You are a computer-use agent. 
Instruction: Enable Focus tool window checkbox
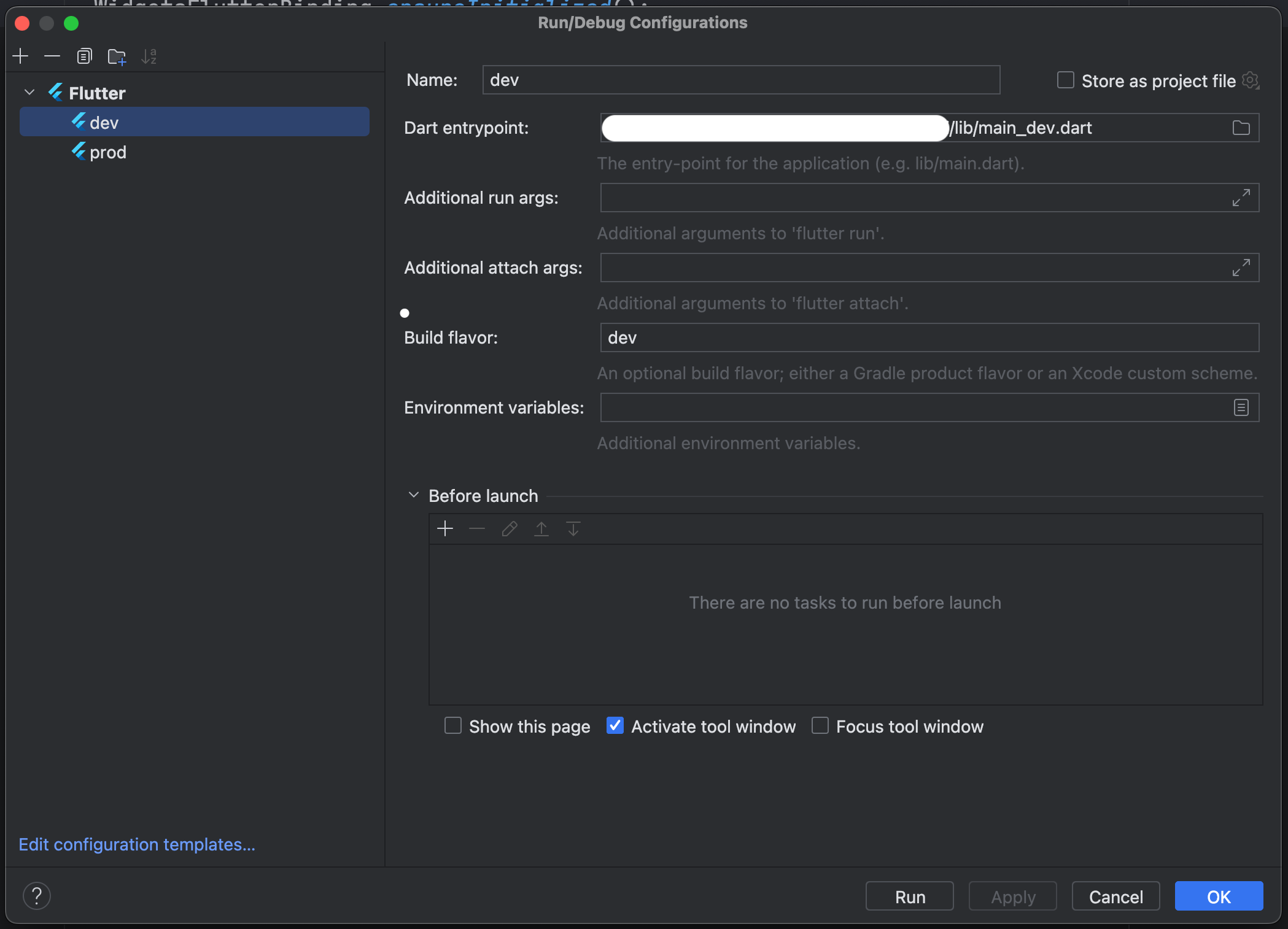point(820,726)
